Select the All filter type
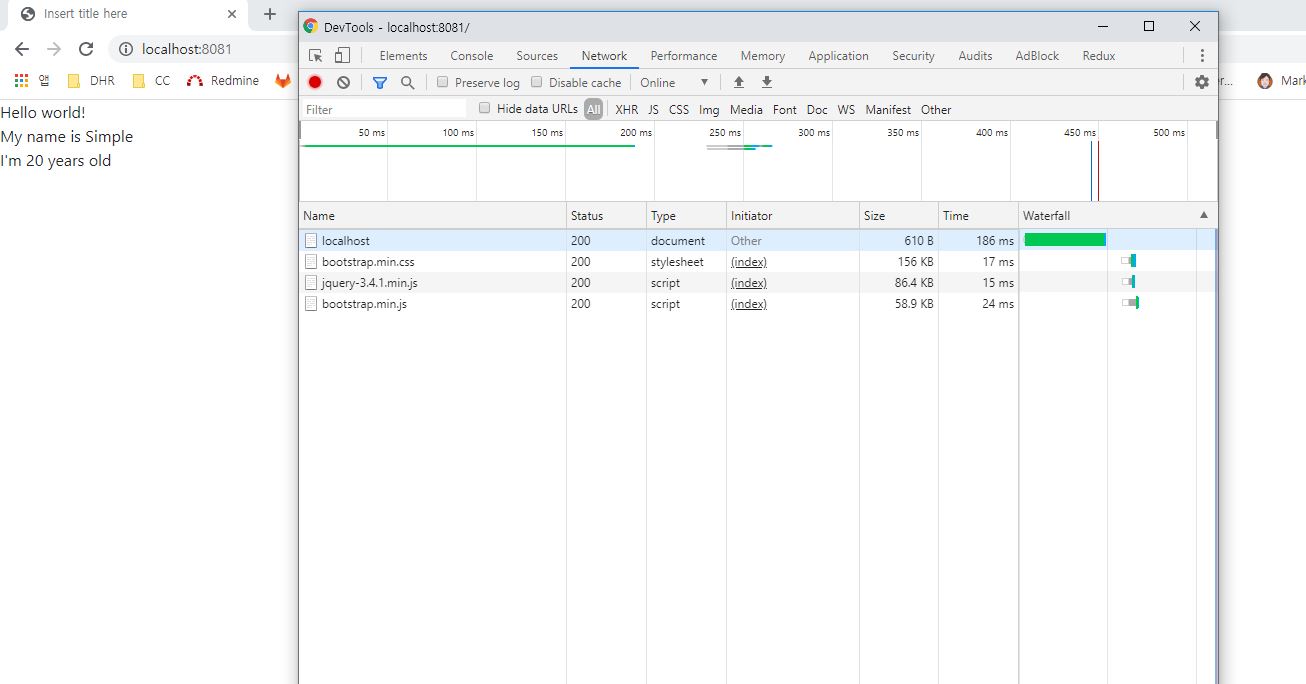 pyautogui.click(x=594, y=109)
